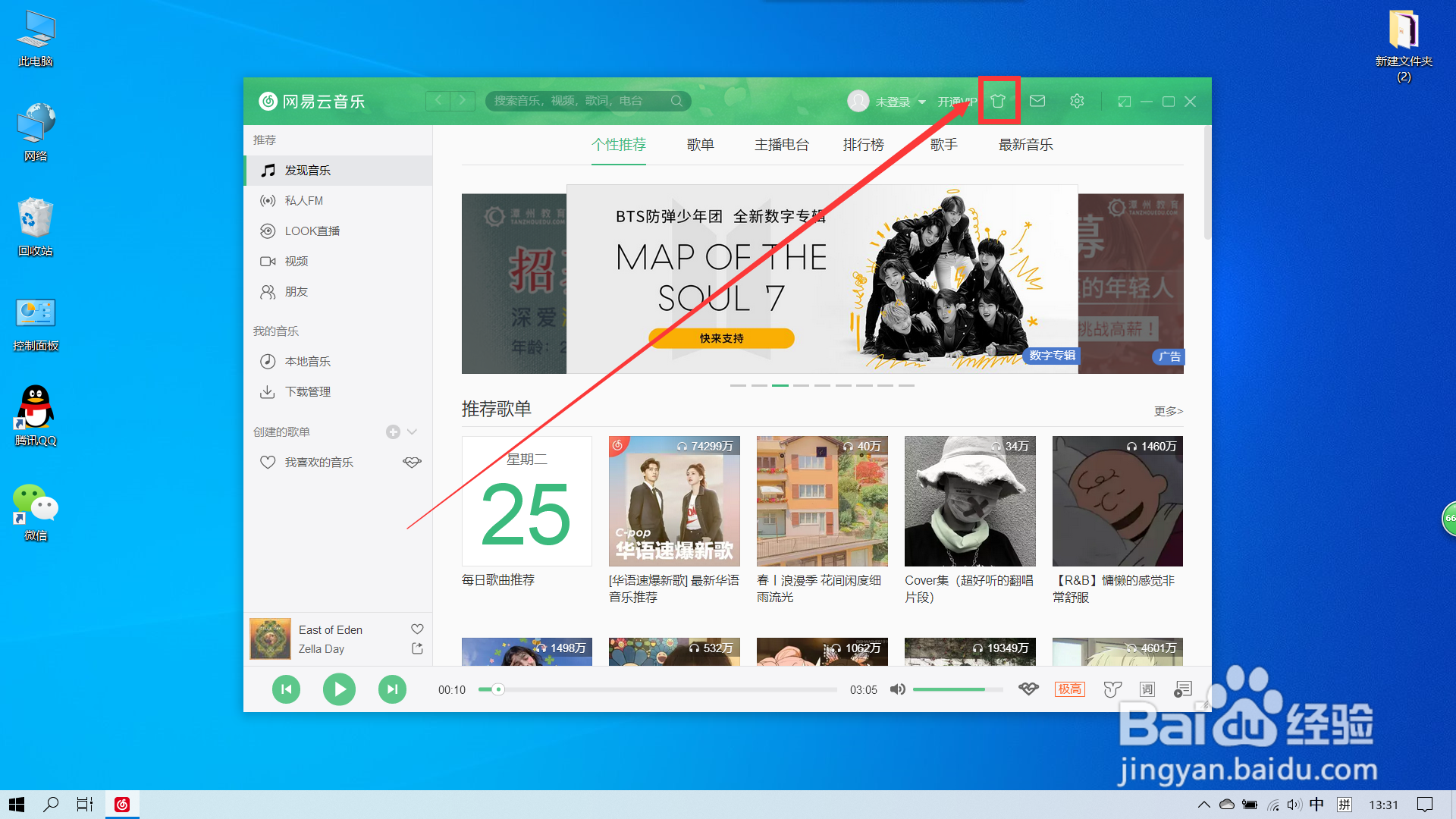Open the settings gear icon
The image size is (1456, 819).
coord(1077,101)
